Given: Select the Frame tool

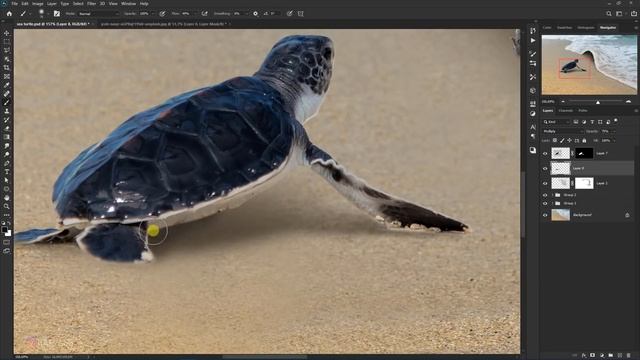Looking at the screenshot, I should (7, 76).
